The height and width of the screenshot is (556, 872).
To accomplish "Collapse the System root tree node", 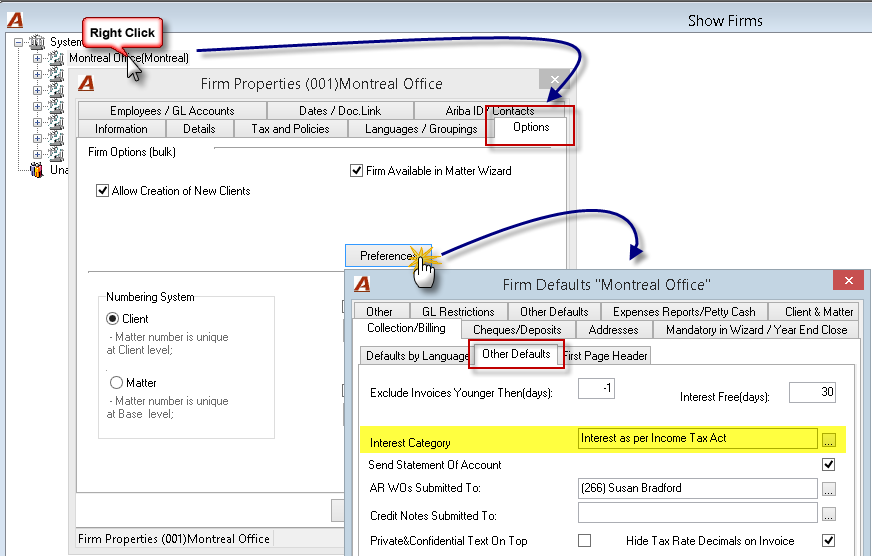I will tap(19, 42).
